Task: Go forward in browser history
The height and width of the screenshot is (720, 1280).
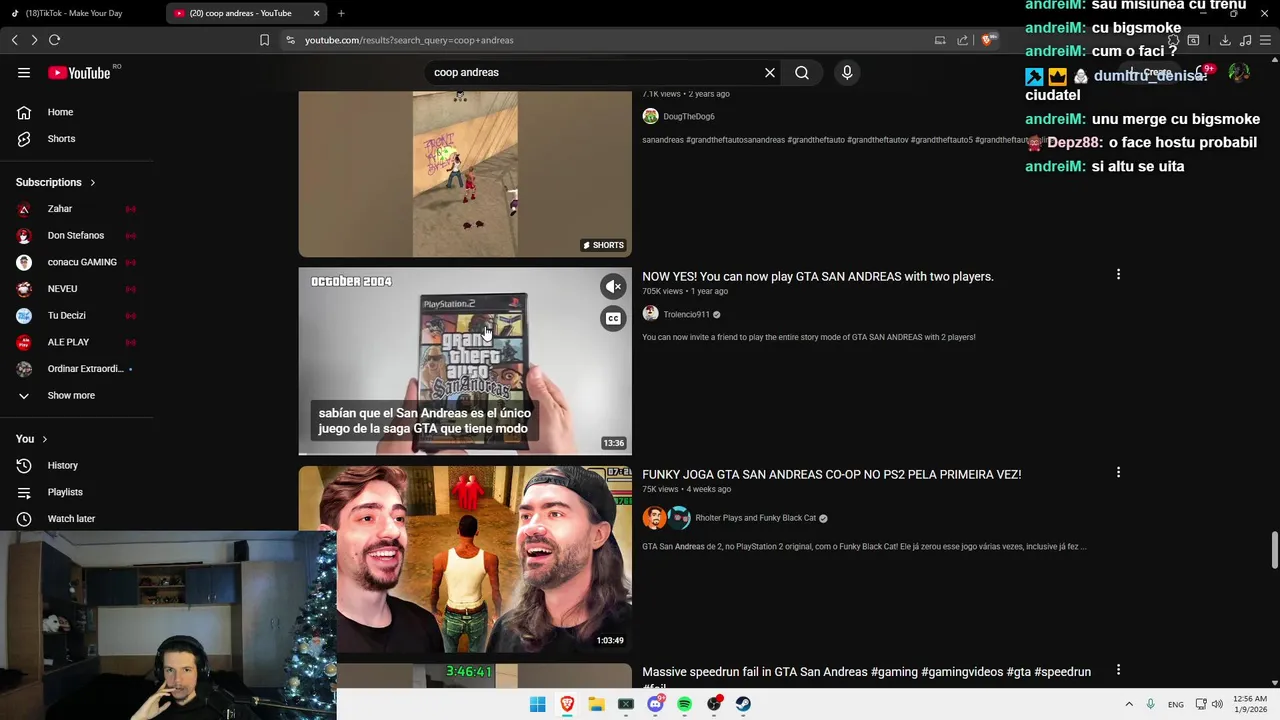Action: (34, 40)
